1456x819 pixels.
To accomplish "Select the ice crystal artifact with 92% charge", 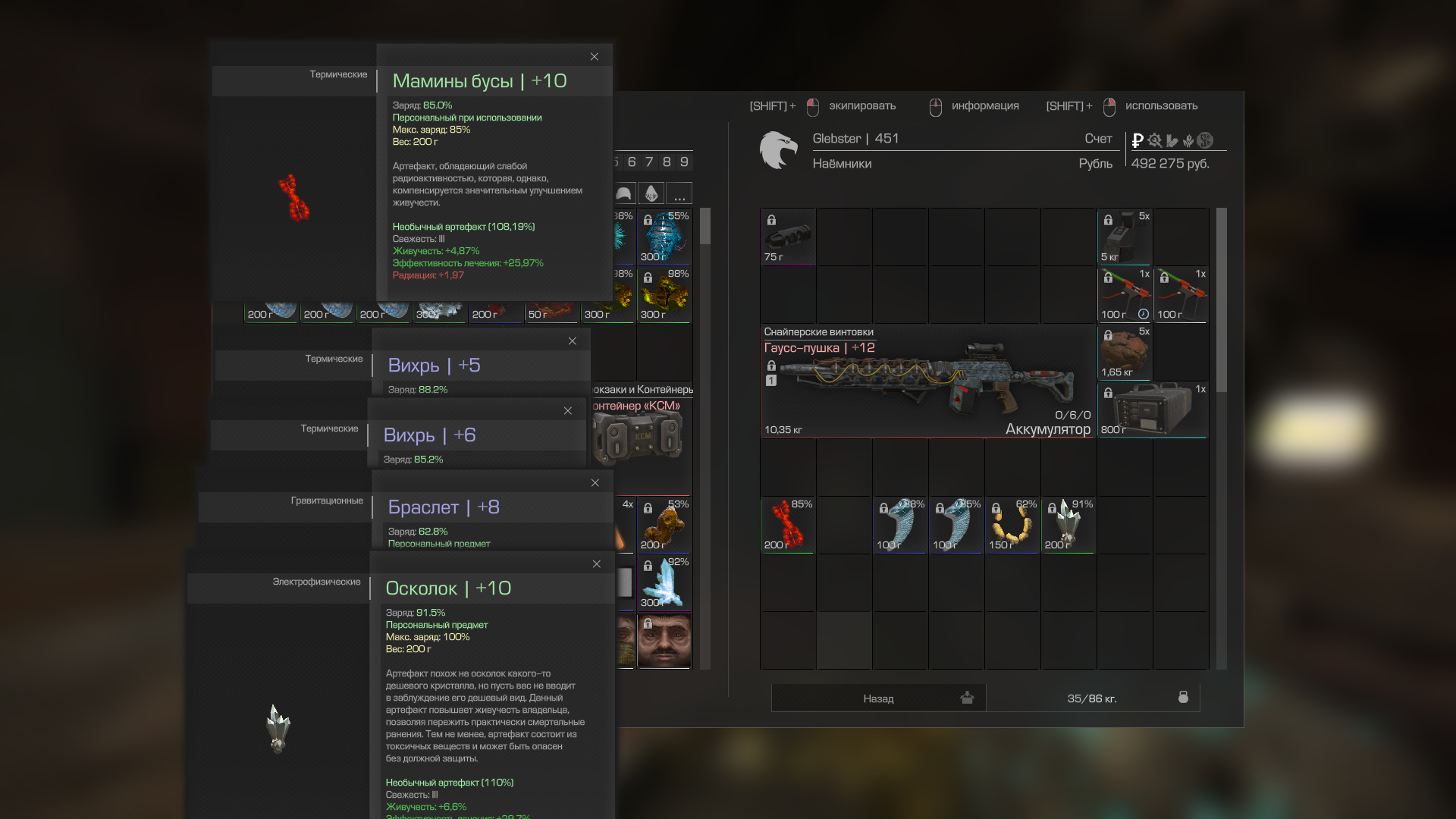I will coord(664,583).
